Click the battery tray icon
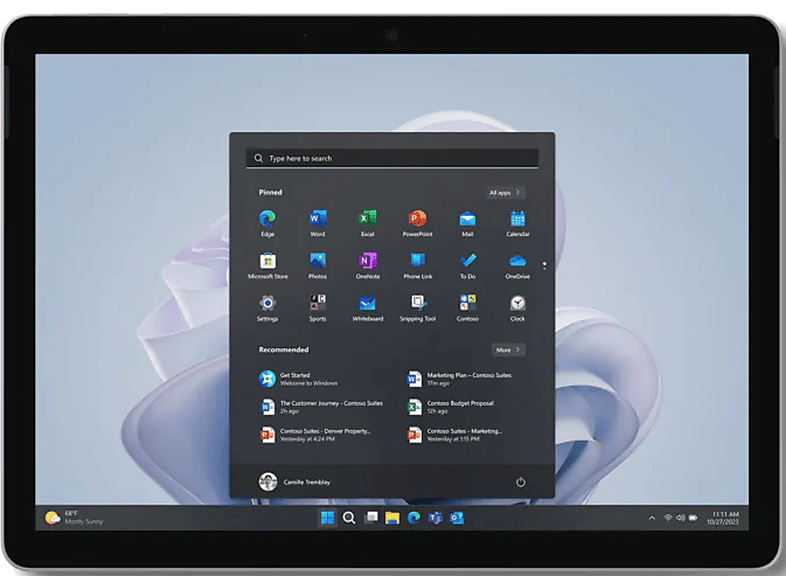 (x=693, y=518)
